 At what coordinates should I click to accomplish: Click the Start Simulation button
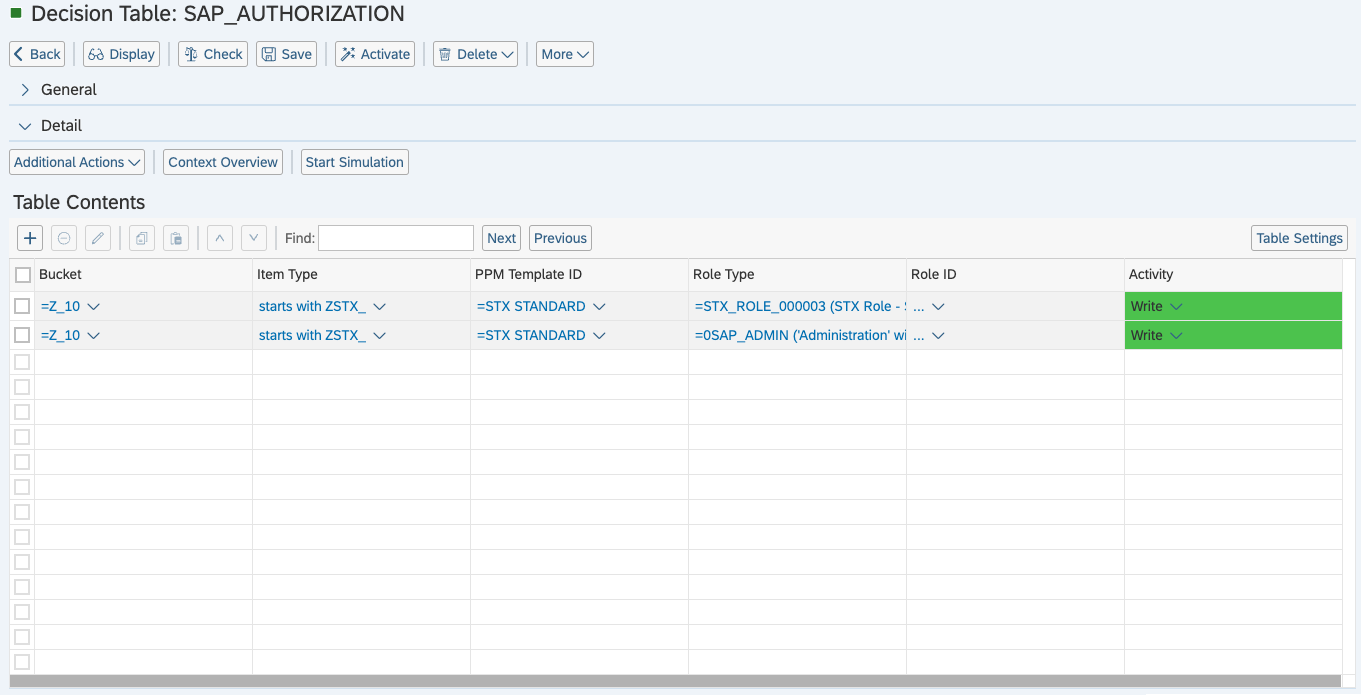point(354,162)
